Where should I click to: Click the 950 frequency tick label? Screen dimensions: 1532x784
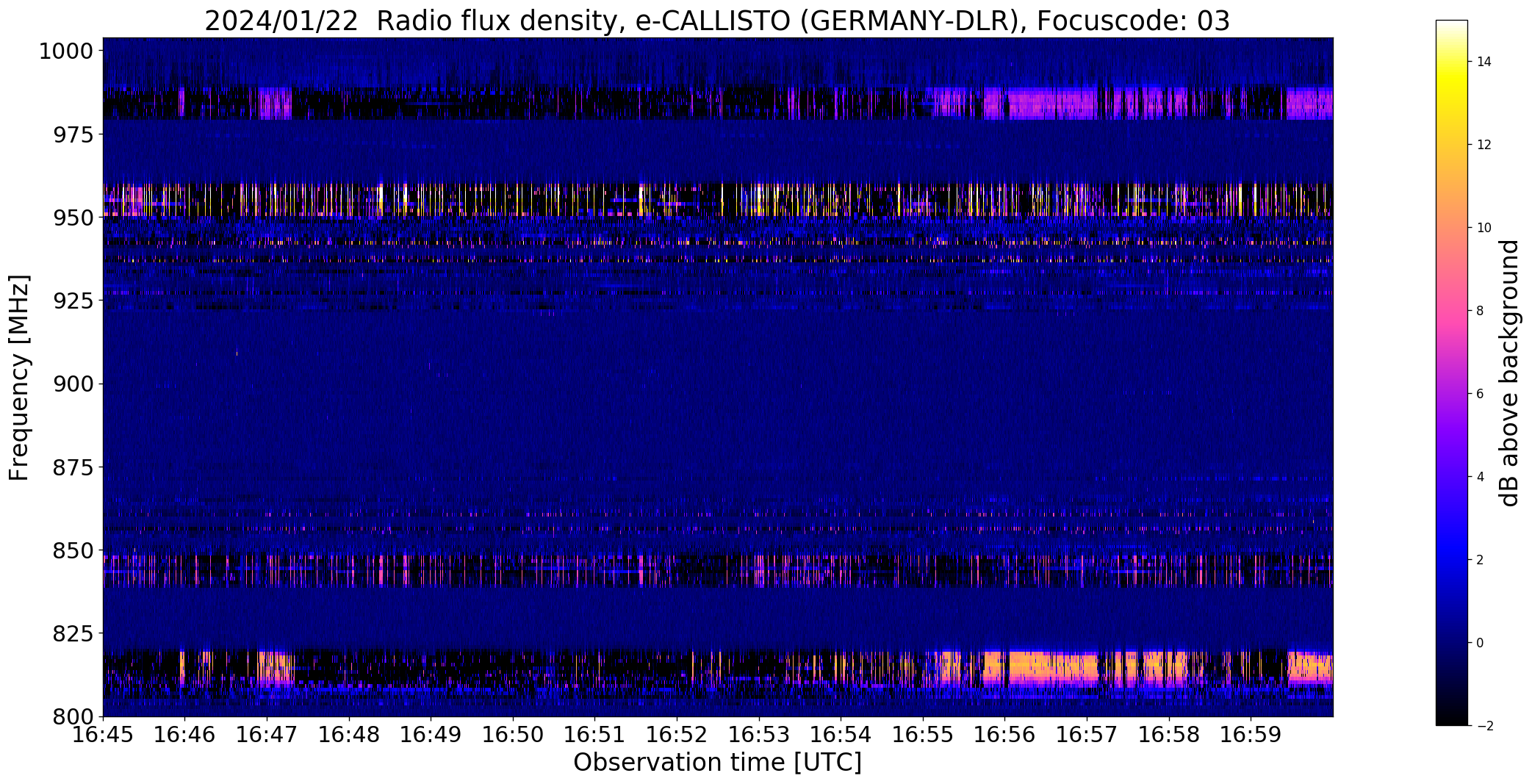pos(73,218)
